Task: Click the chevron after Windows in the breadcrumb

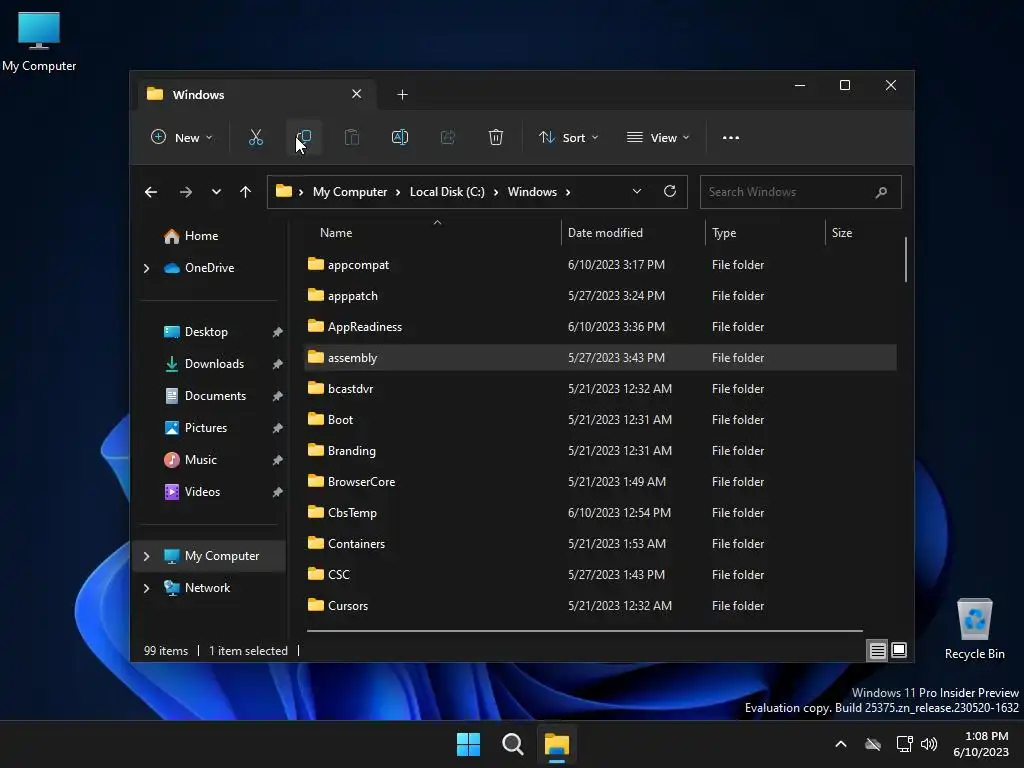Action: pyautogui.click(x=568, y=192)
